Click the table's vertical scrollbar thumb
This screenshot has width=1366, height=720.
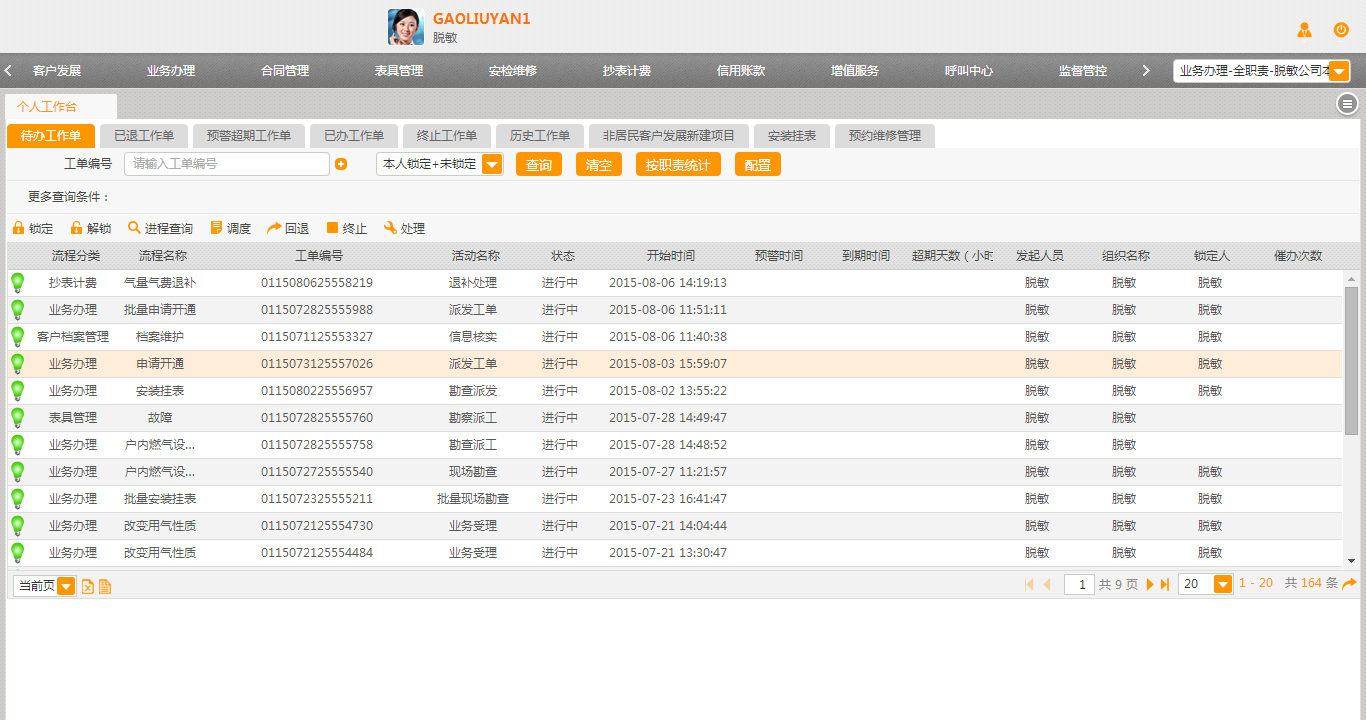pos(1351,360)
